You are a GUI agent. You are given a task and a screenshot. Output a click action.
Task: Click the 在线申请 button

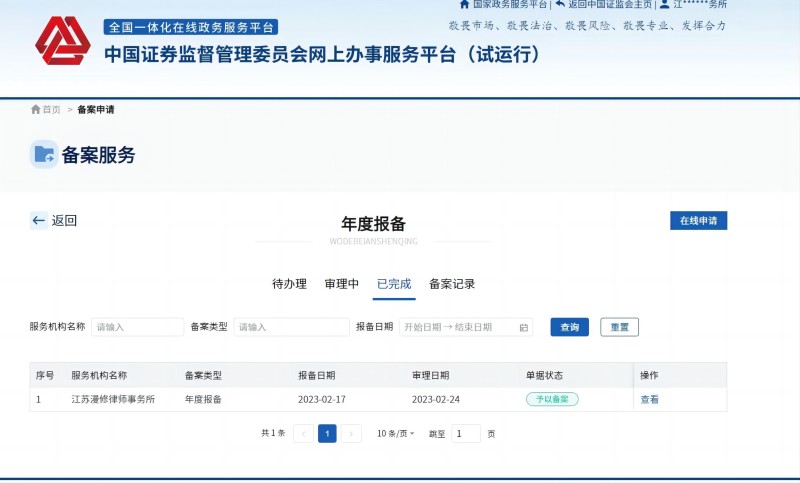click(x=698, y=220)
